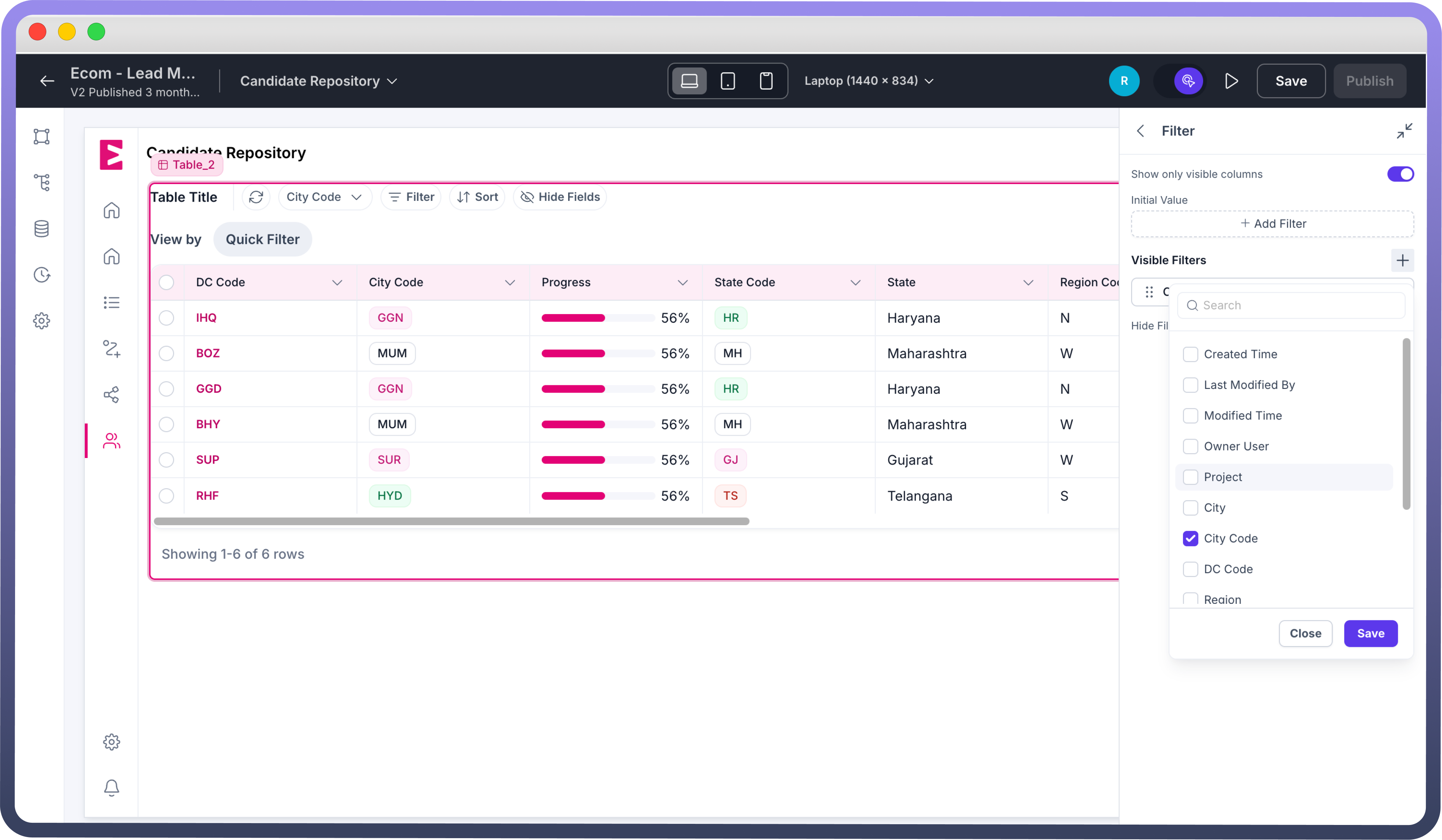Open the Candidate Repository page dropdown
The width and height of the screenshot is (1442, 840).
(318, 81)
